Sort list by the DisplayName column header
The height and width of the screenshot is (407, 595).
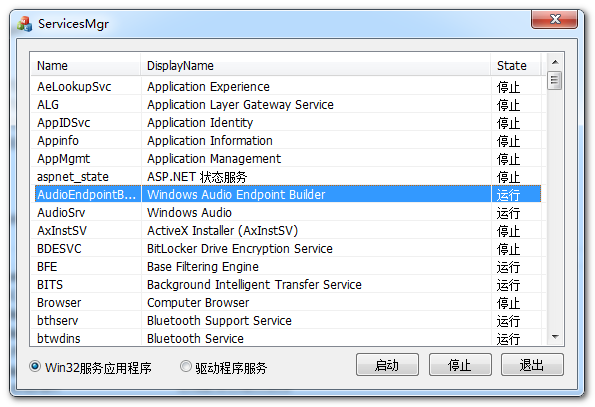point(316,66)
